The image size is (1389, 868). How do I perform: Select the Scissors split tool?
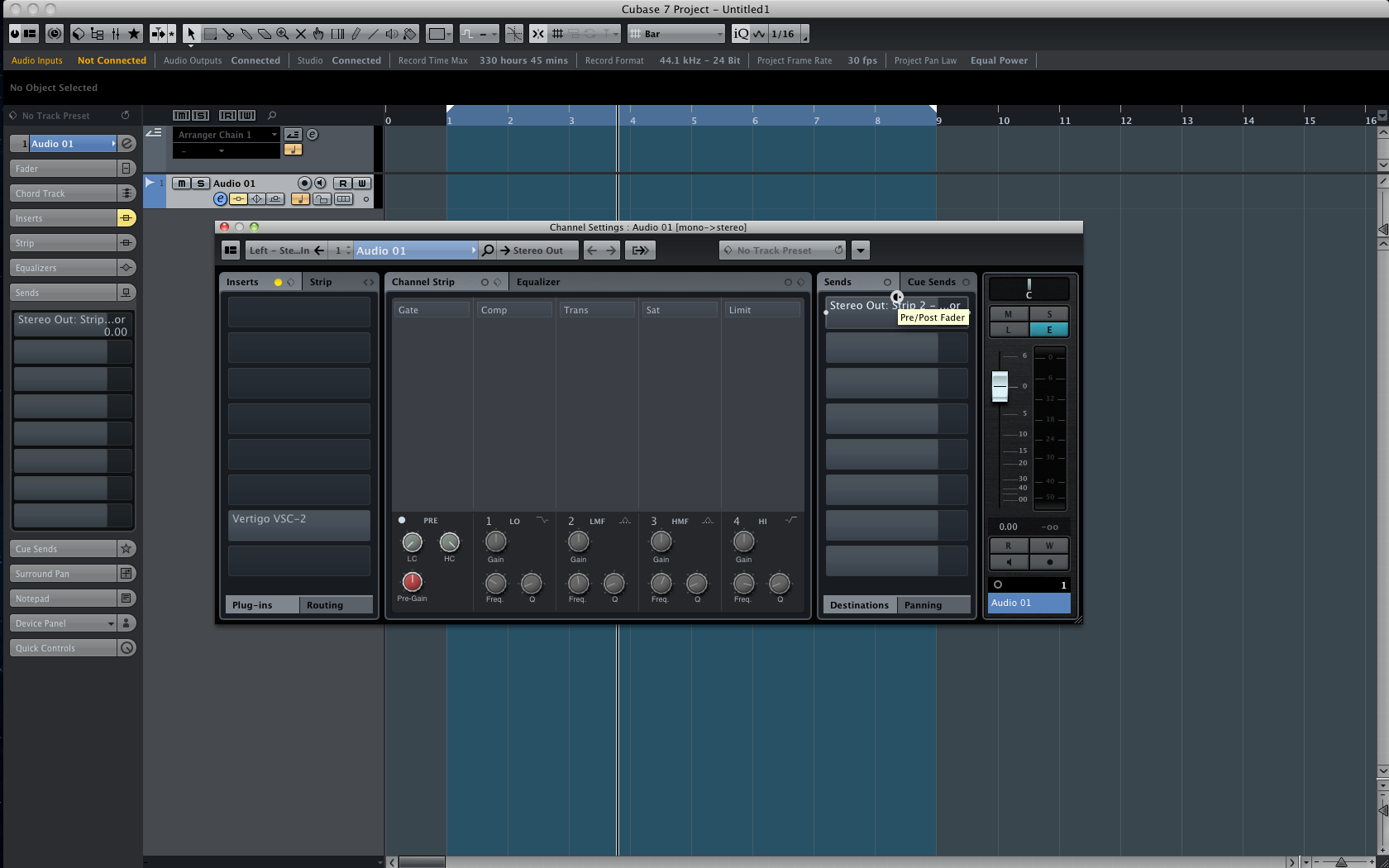click(228, 34)
